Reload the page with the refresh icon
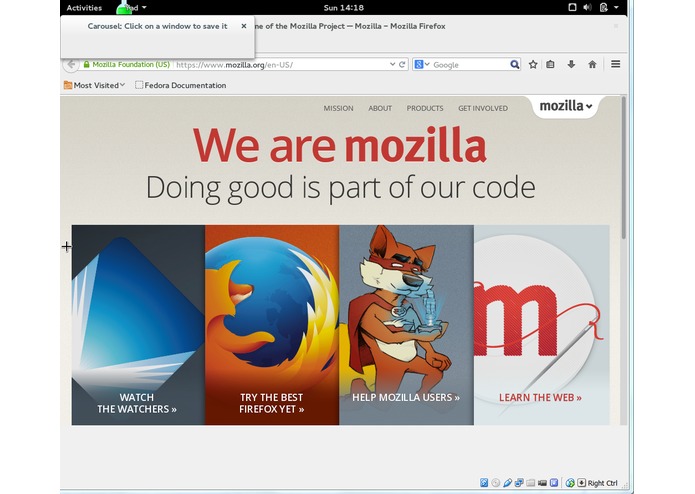The image size is (695, 494). tap(402, 65)
